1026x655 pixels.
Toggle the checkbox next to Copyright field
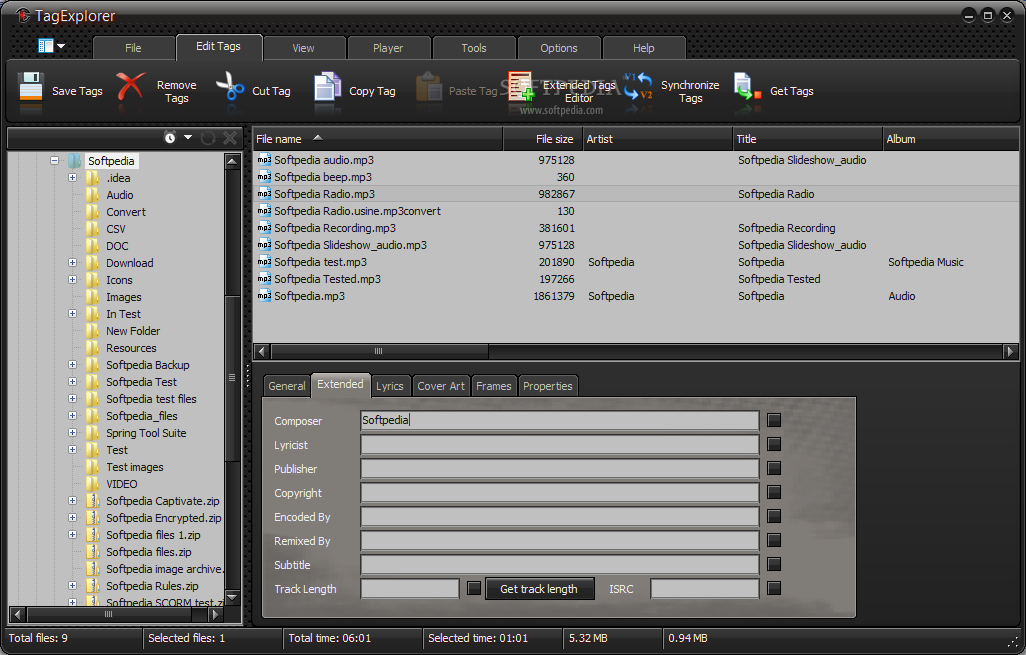click(x=774, y=492)
